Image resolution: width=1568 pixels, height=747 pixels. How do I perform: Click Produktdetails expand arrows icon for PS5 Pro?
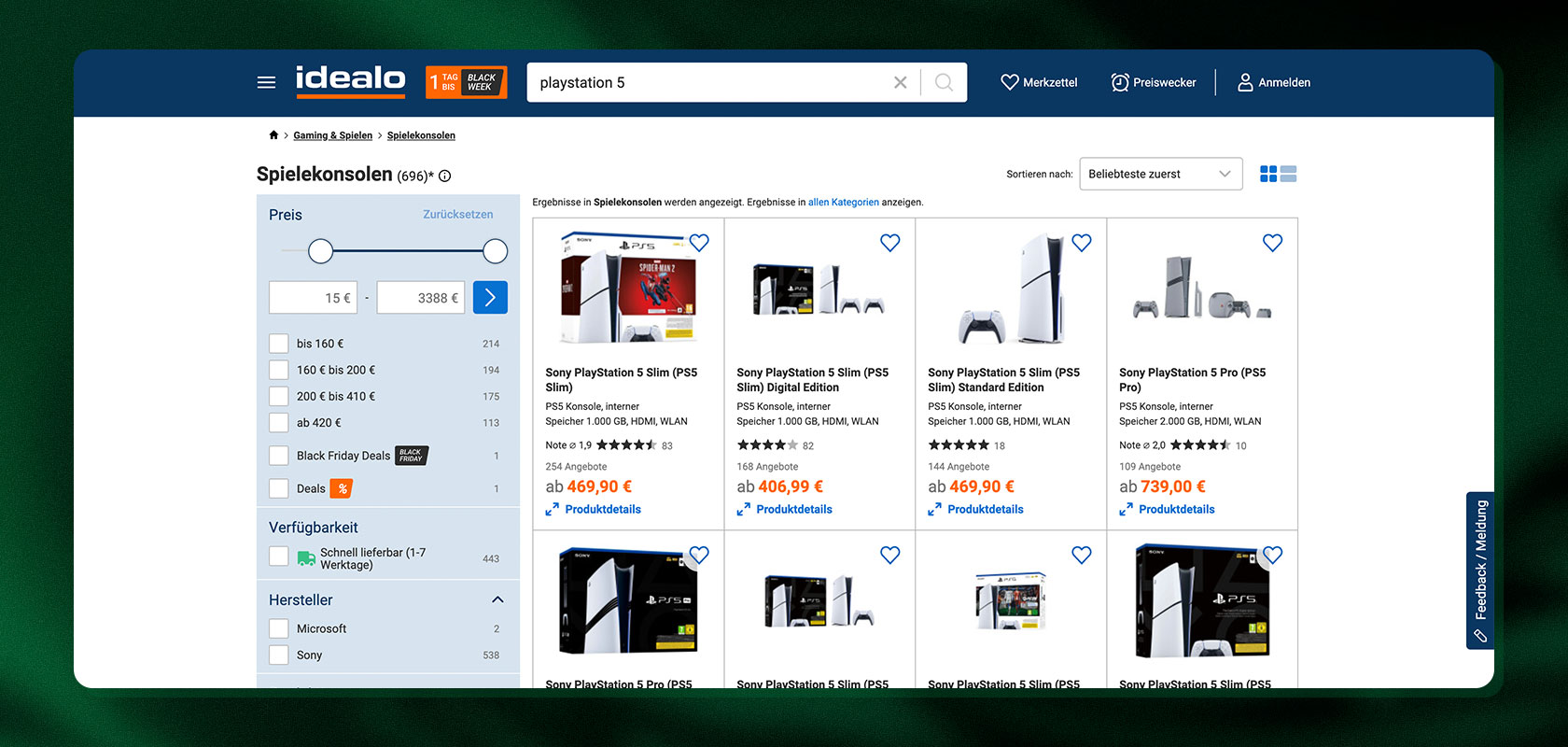point(1126,509)
